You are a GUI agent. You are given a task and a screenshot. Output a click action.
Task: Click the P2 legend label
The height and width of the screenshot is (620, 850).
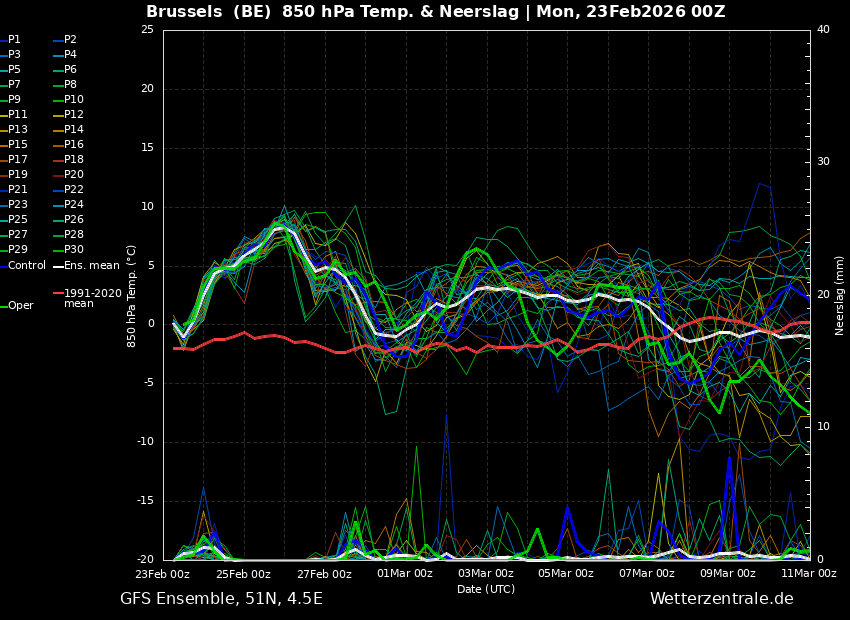70,40
